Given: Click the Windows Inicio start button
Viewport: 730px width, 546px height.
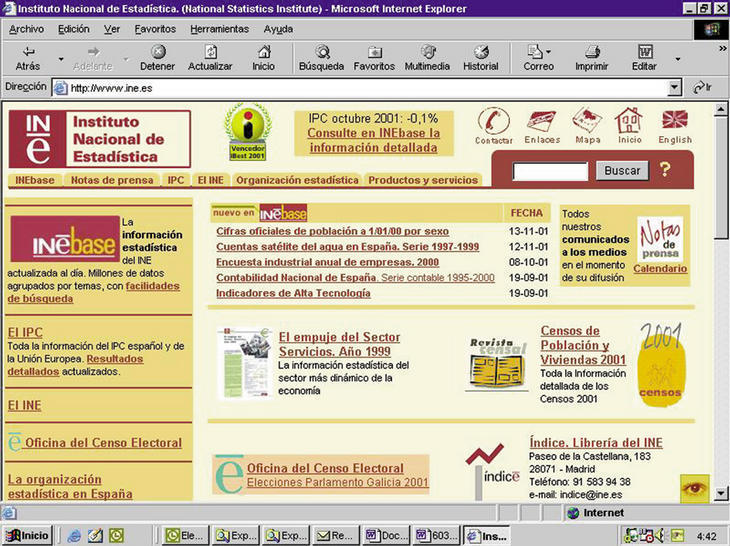Looking at the screenshot, I should 28,535.
